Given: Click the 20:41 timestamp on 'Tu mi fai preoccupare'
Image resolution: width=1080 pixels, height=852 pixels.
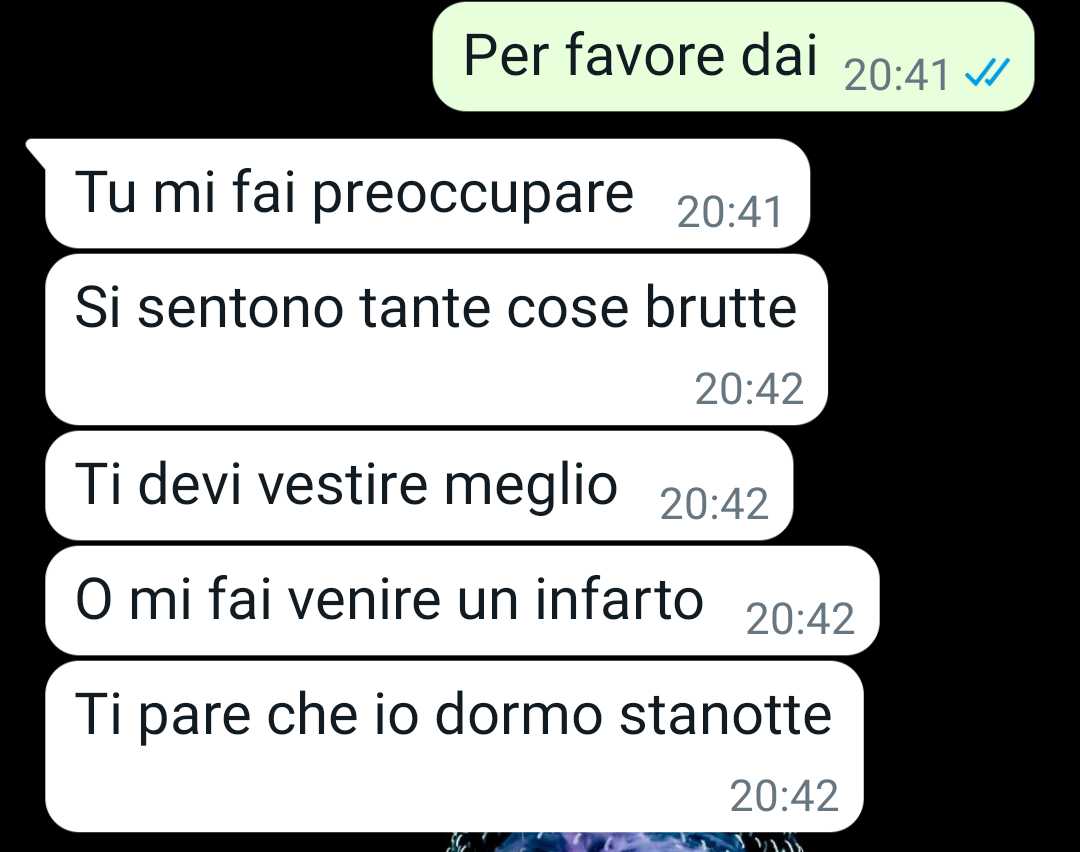Looking at the screenshot, I should (729, 211).
